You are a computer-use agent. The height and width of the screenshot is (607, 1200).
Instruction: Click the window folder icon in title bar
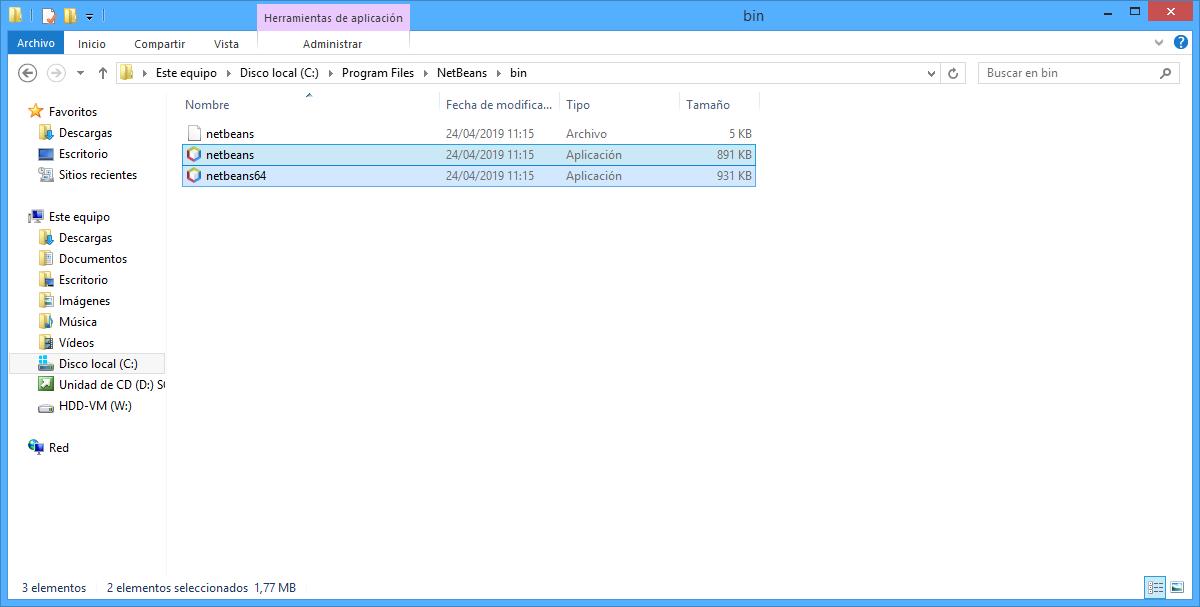coord(16,16)
